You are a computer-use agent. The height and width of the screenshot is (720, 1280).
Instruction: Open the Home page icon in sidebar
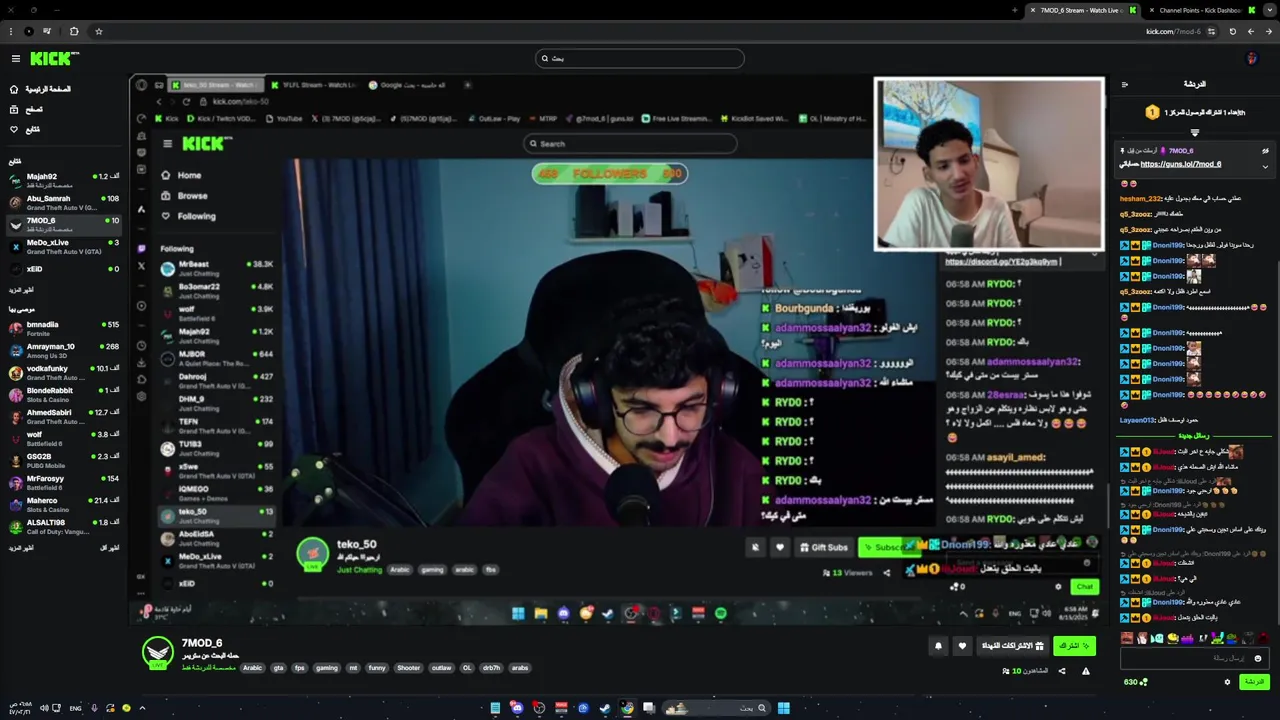tap(14, 89)
